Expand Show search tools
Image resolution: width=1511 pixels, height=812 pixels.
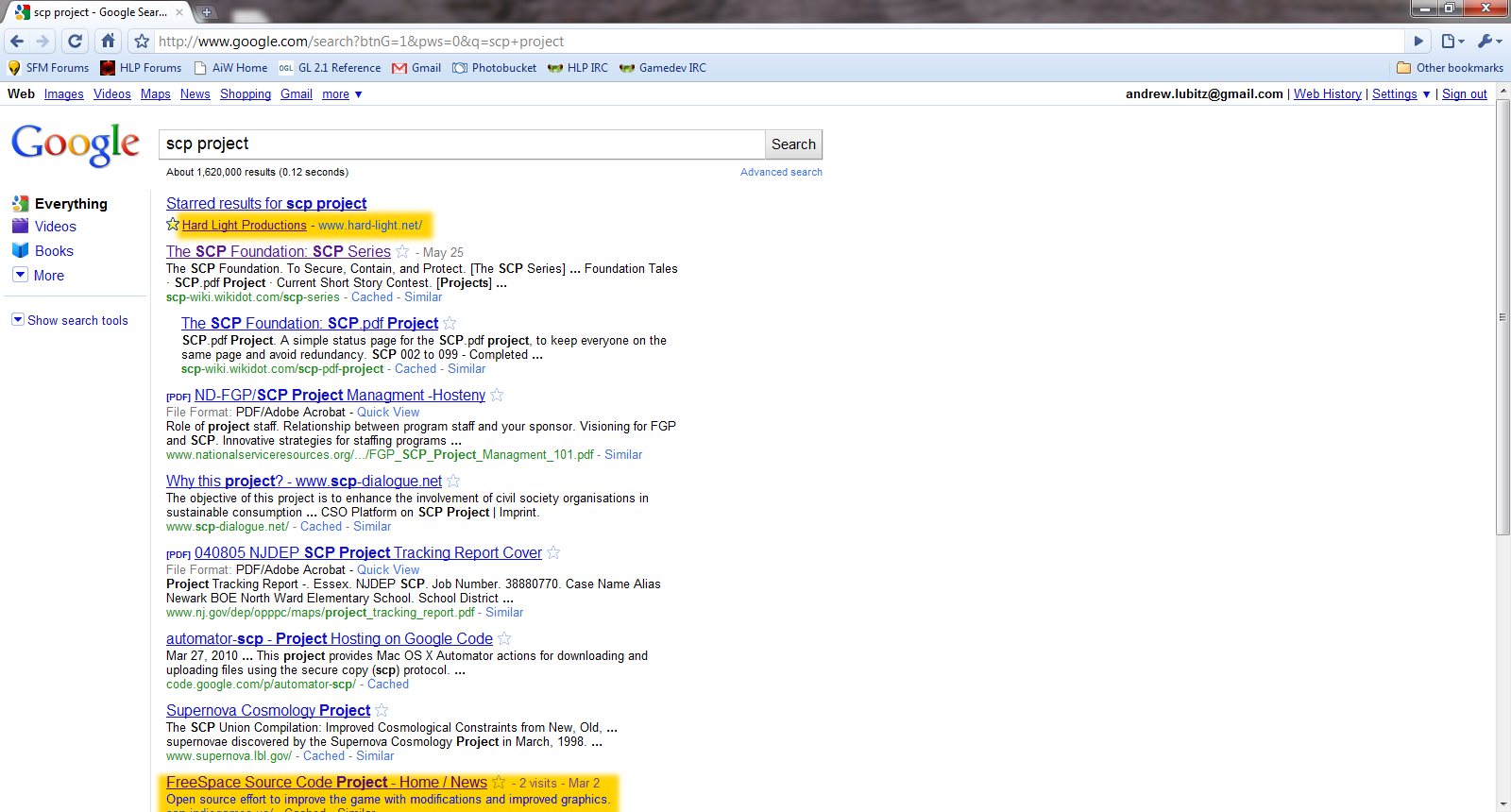(x=70, y=320)
